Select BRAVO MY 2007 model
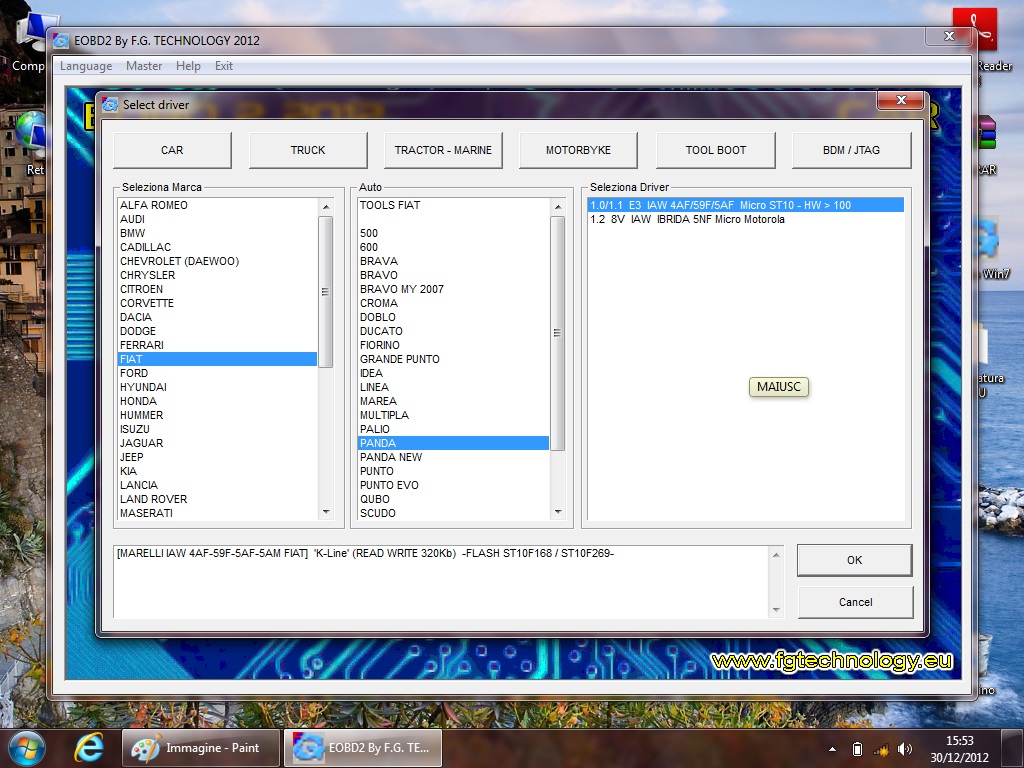The height and width of the screenshot is (768, 1024). point(453,289)
